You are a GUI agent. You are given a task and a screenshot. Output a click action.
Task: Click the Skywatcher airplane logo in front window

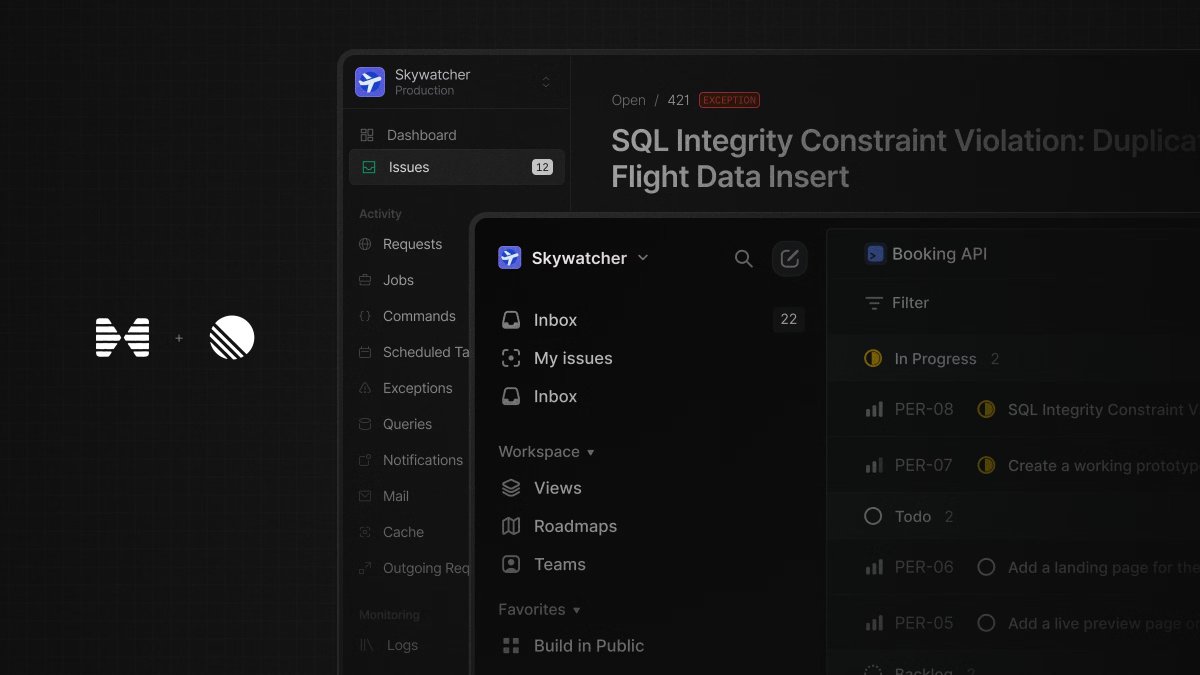[510, 258]
